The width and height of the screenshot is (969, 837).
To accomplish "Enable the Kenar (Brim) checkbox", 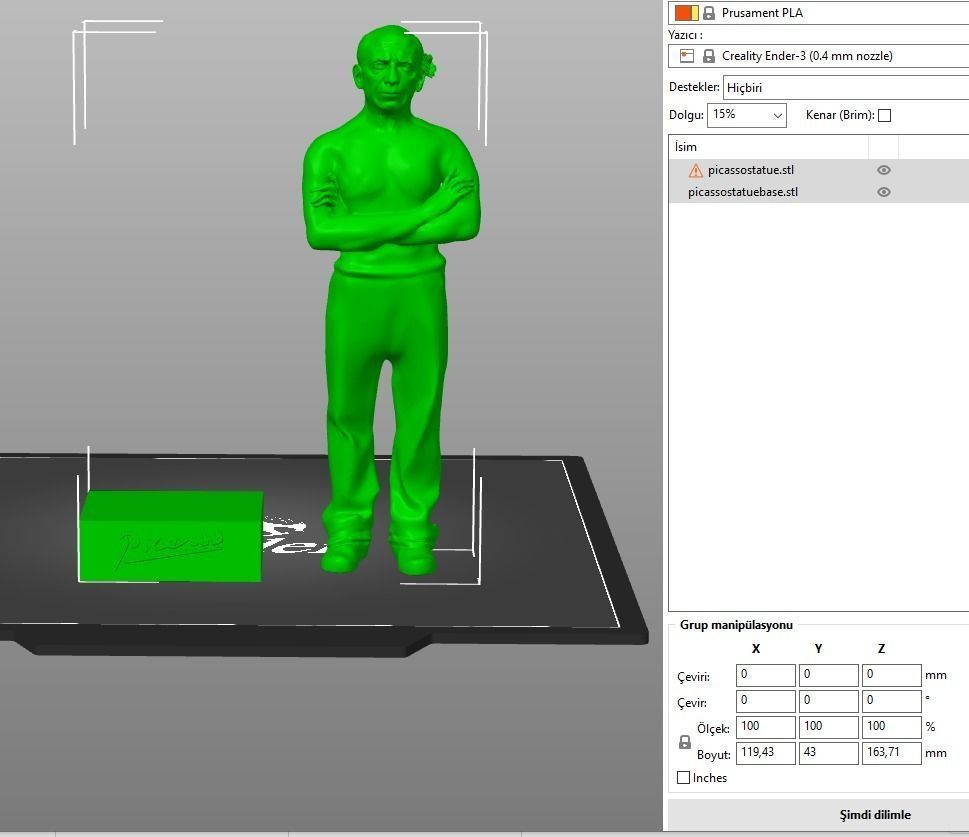I will [x=884, y=115].
